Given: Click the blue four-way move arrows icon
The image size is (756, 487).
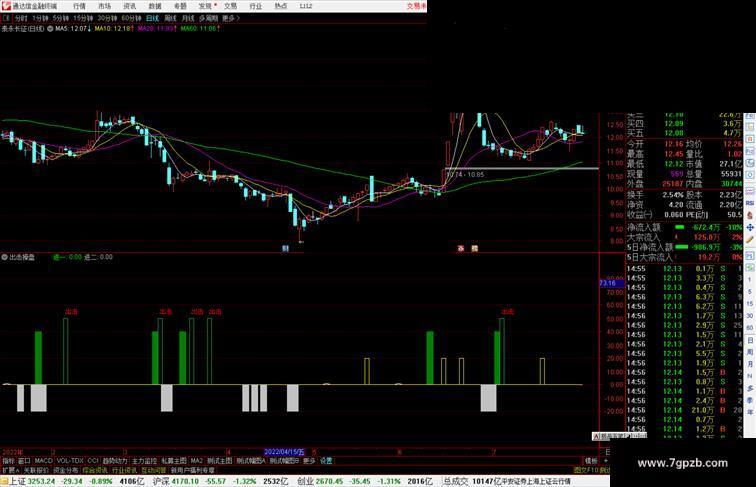Looking at the screenshot, I should pos(750,227).
